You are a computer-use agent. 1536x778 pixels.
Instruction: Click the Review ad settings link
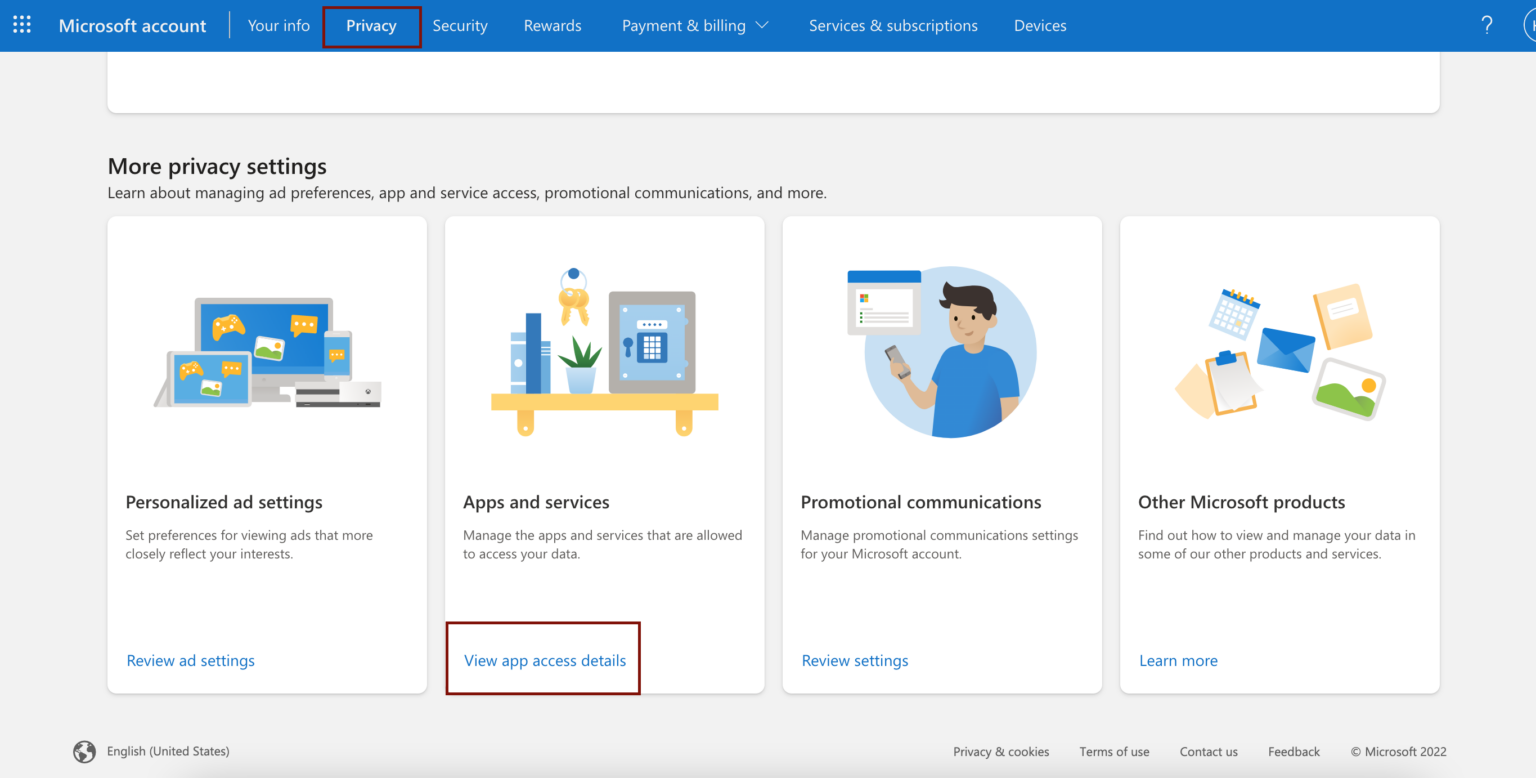click(190, 661)
